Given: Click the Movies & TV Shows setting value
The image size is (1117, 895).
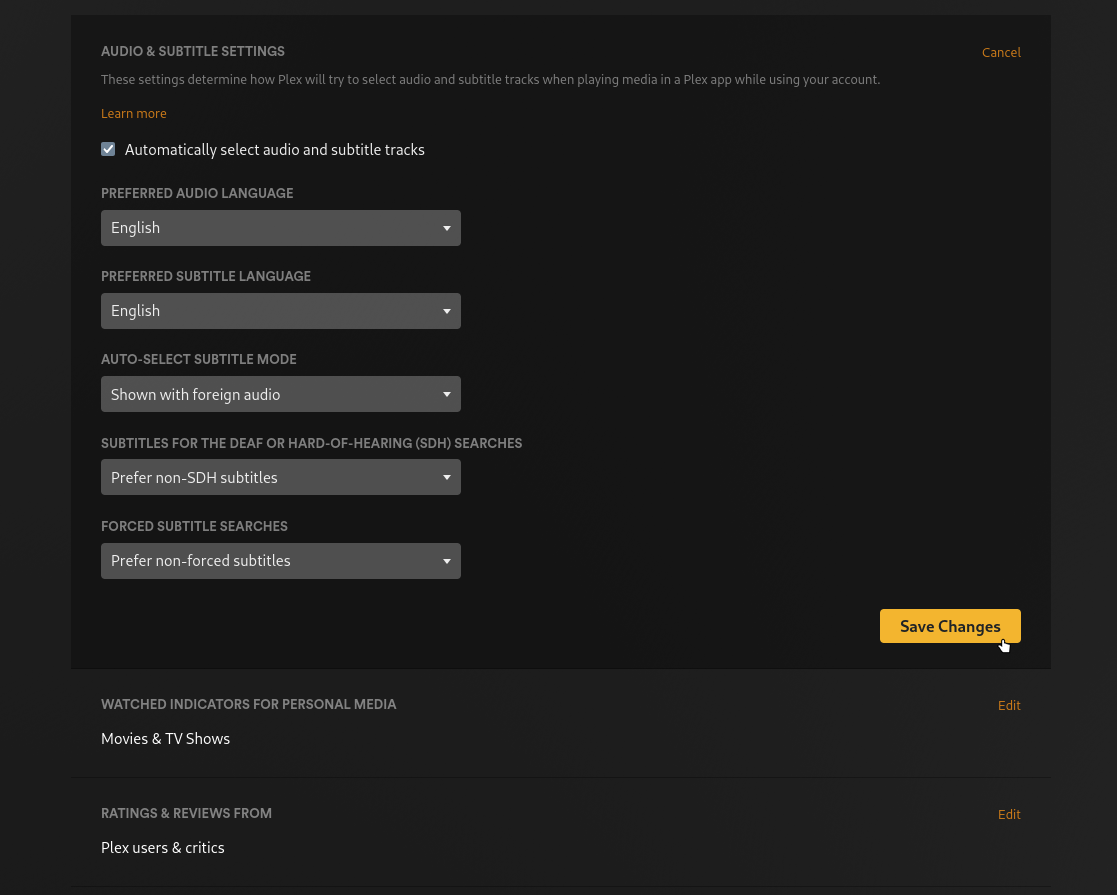Looking at the screenshot, I should 165,738.
